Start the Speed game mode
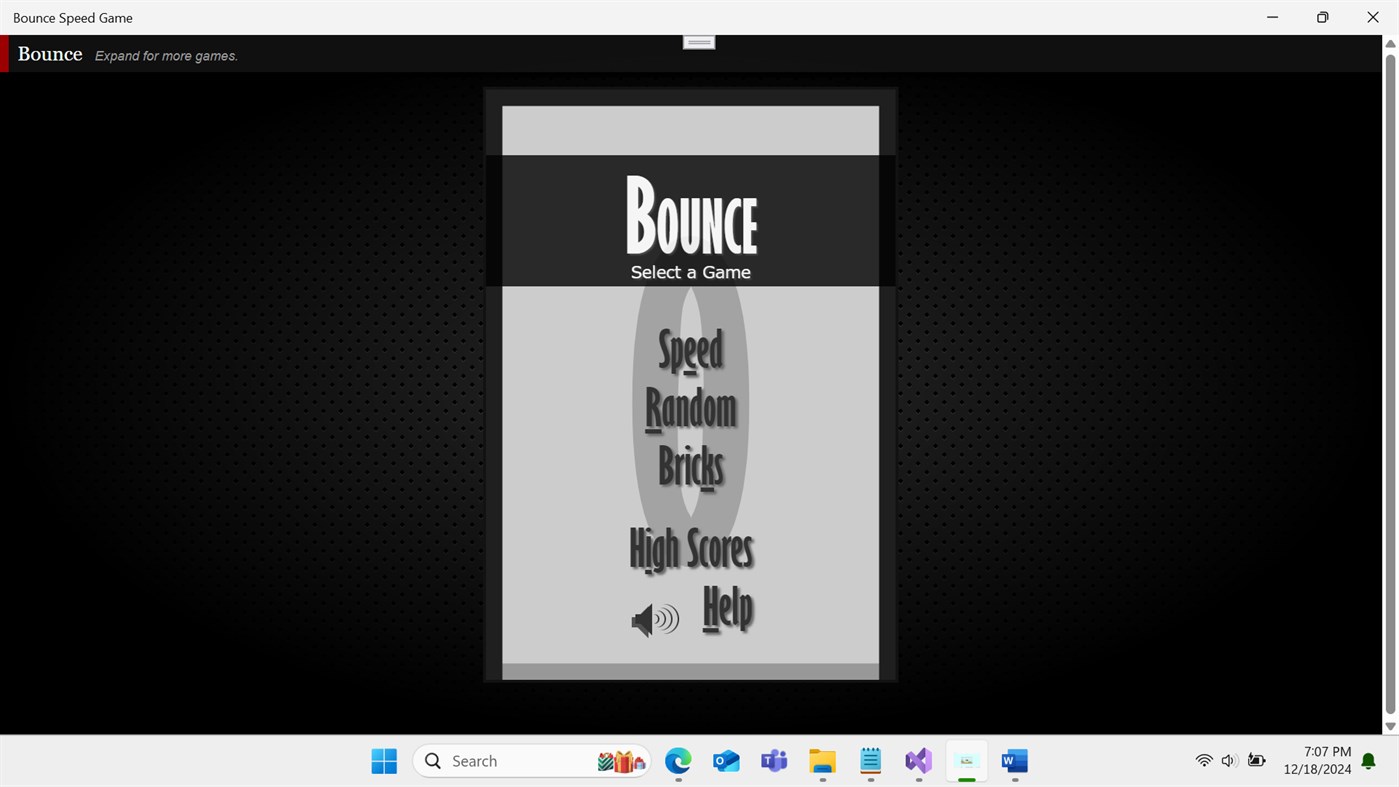 coord(690,350)
